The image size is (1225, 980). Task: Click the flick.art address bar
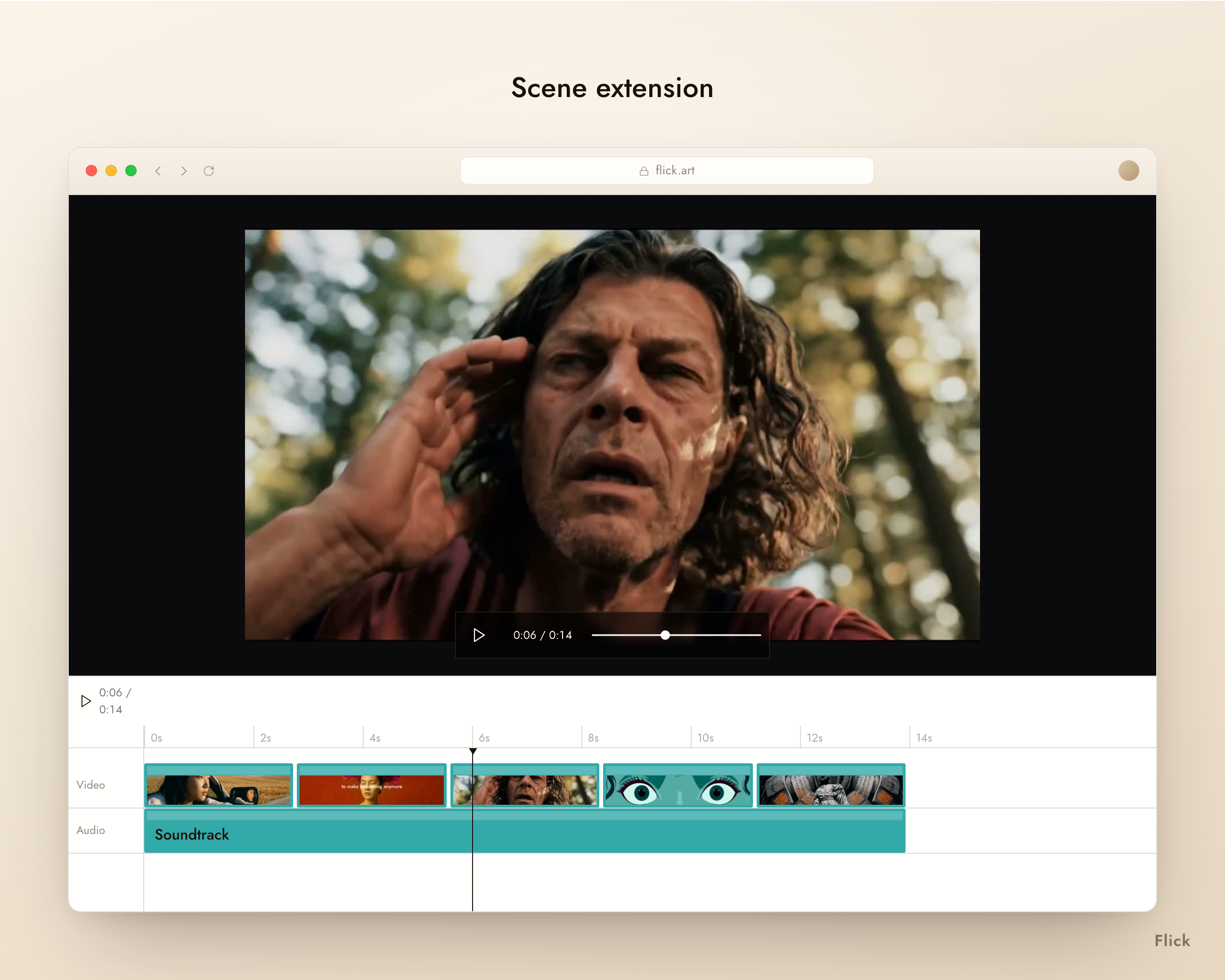pos(667,171)
